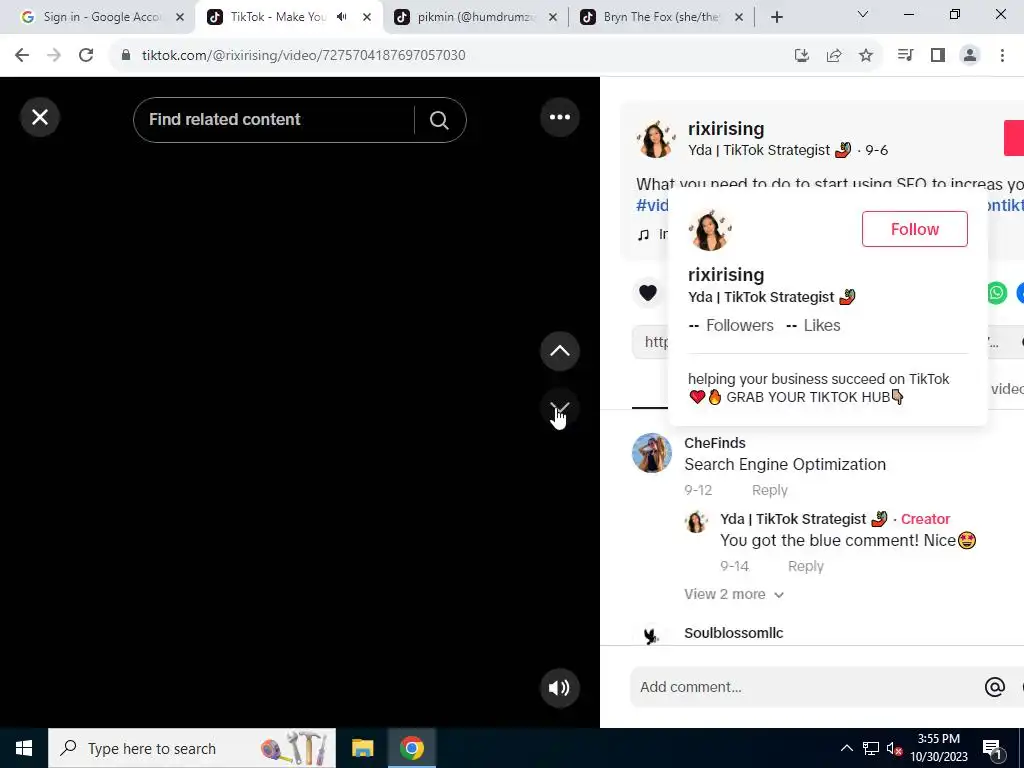The image size is (1024, 768).
Task: Open network icon in system tray
Action: point(871,748)
